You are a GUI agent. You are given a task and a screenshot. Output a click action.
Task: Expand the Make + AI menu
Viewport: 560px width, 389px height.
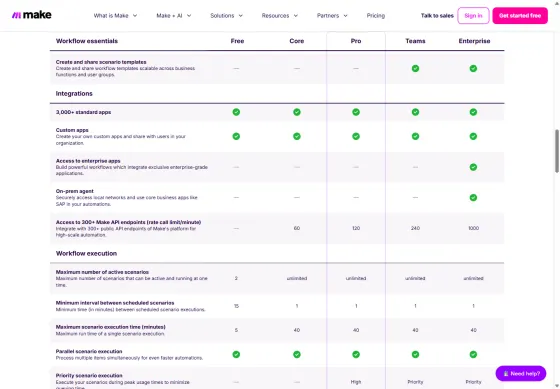pos(174,16)
